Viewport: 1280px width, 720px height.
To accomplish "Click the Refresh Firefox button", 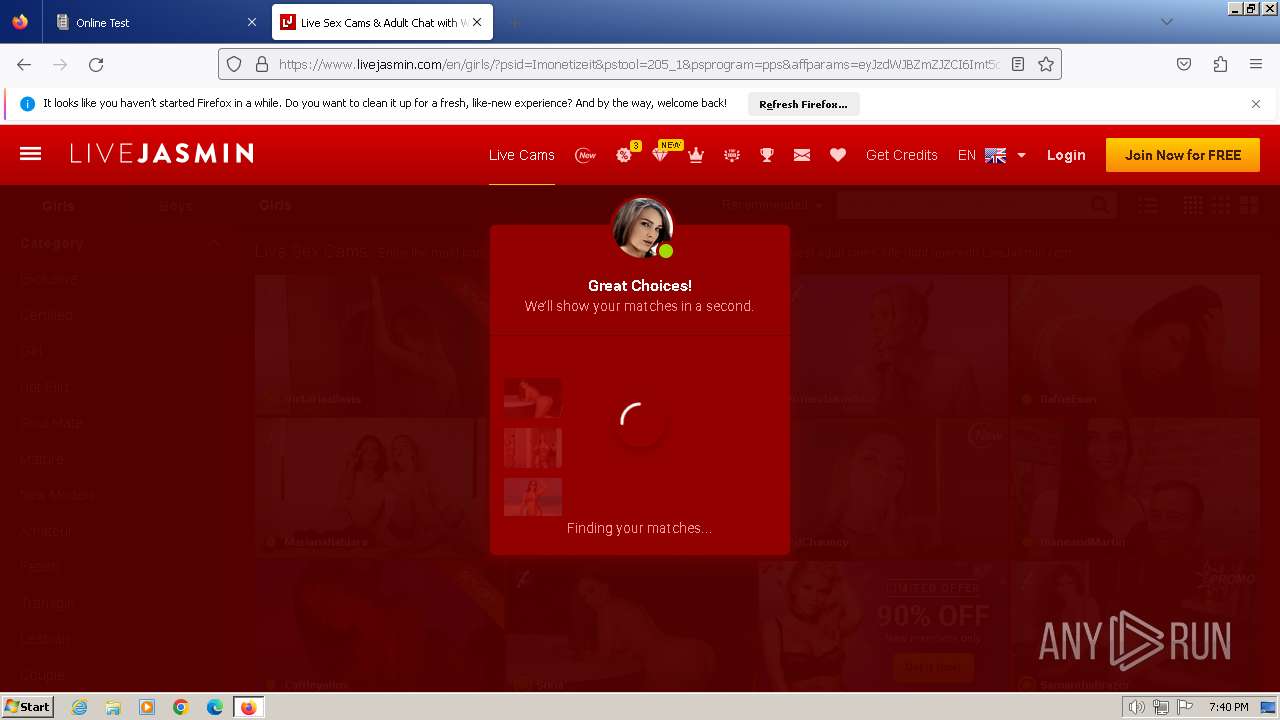I will coord(803,104).
